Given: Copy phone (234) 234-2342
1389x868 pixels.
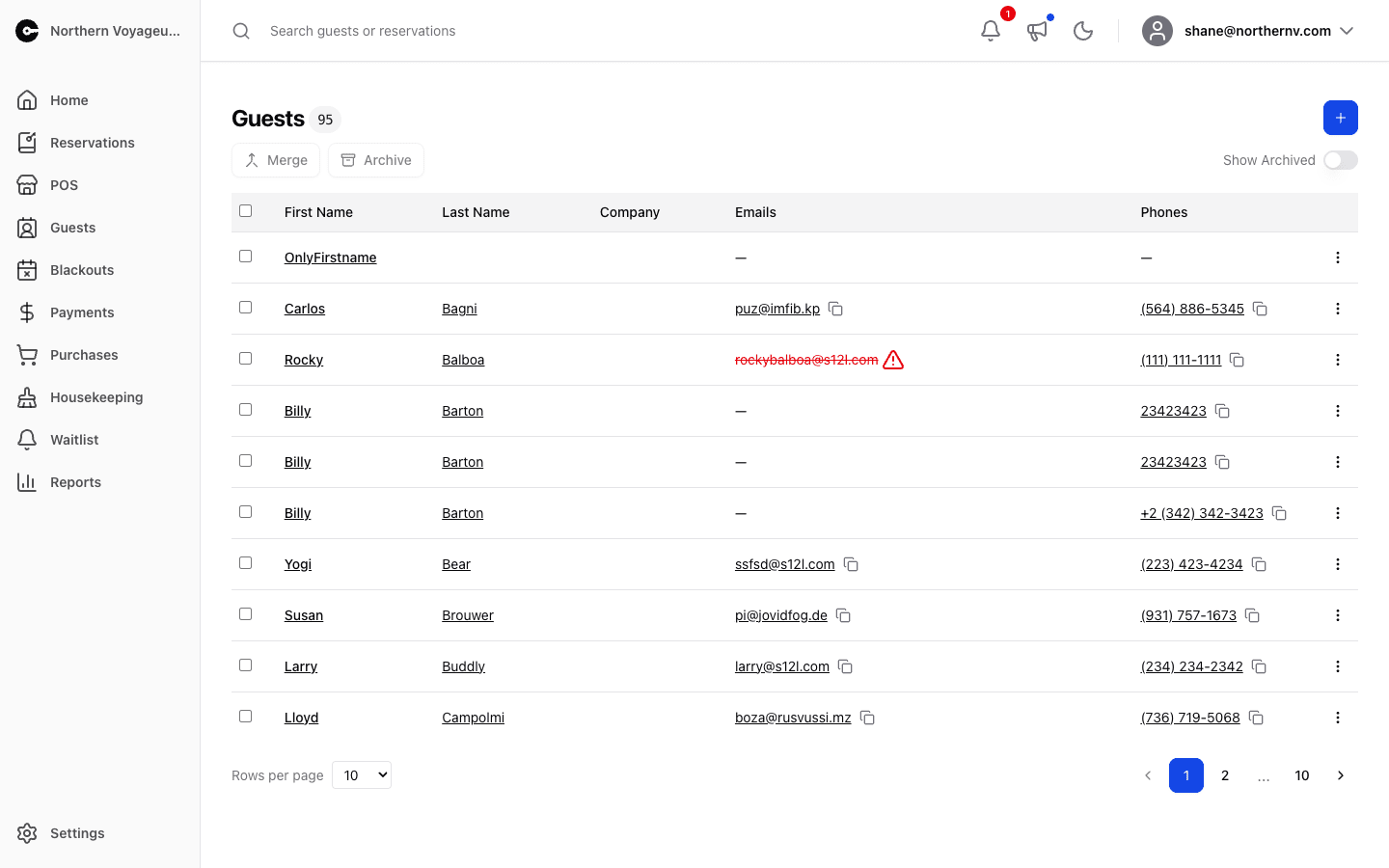Looking at the screenshot, I should [x=1259, y=666].
